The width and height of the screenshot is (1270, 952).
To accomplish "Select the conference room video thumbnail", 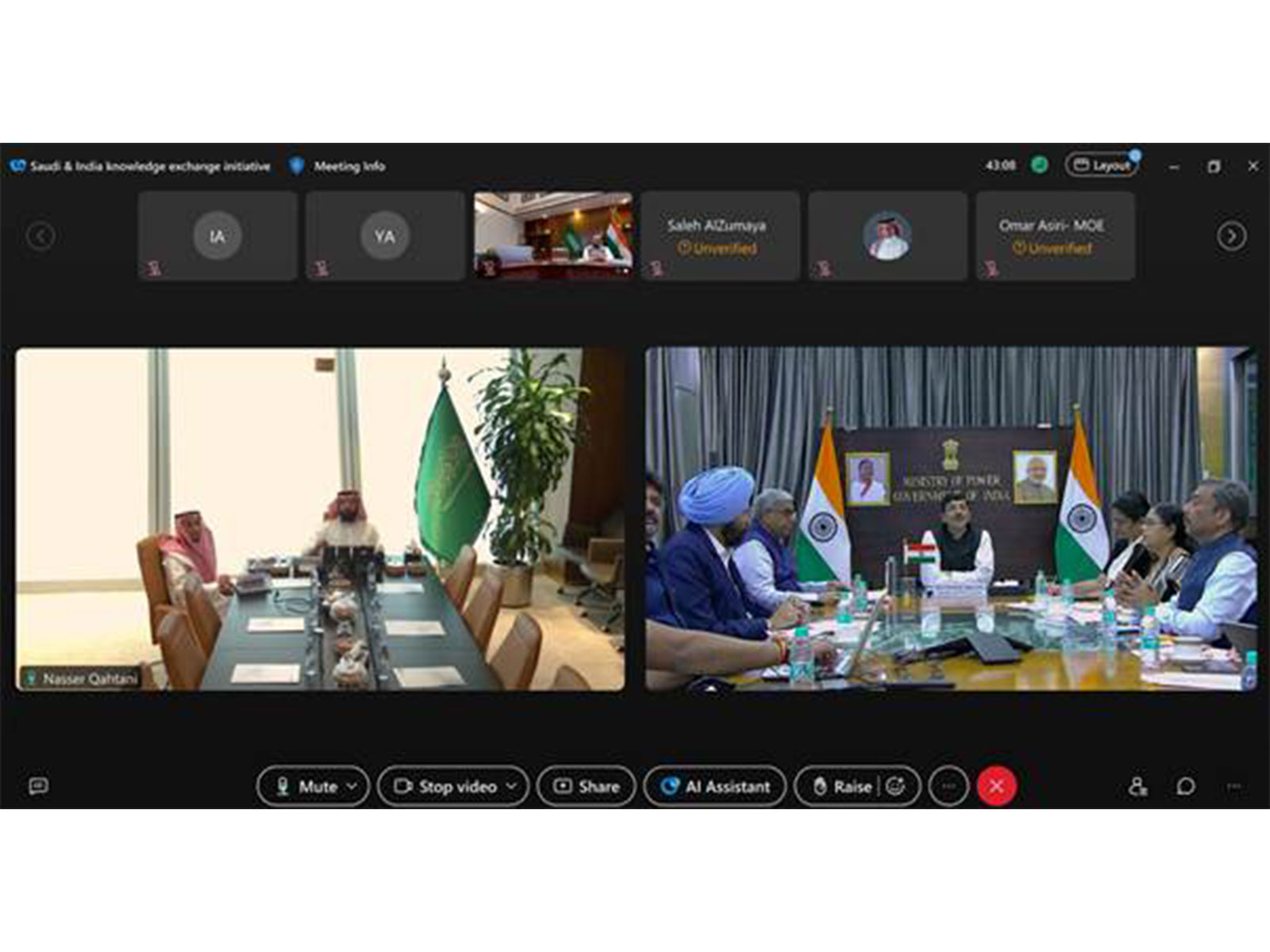I will tap(553, 236).
